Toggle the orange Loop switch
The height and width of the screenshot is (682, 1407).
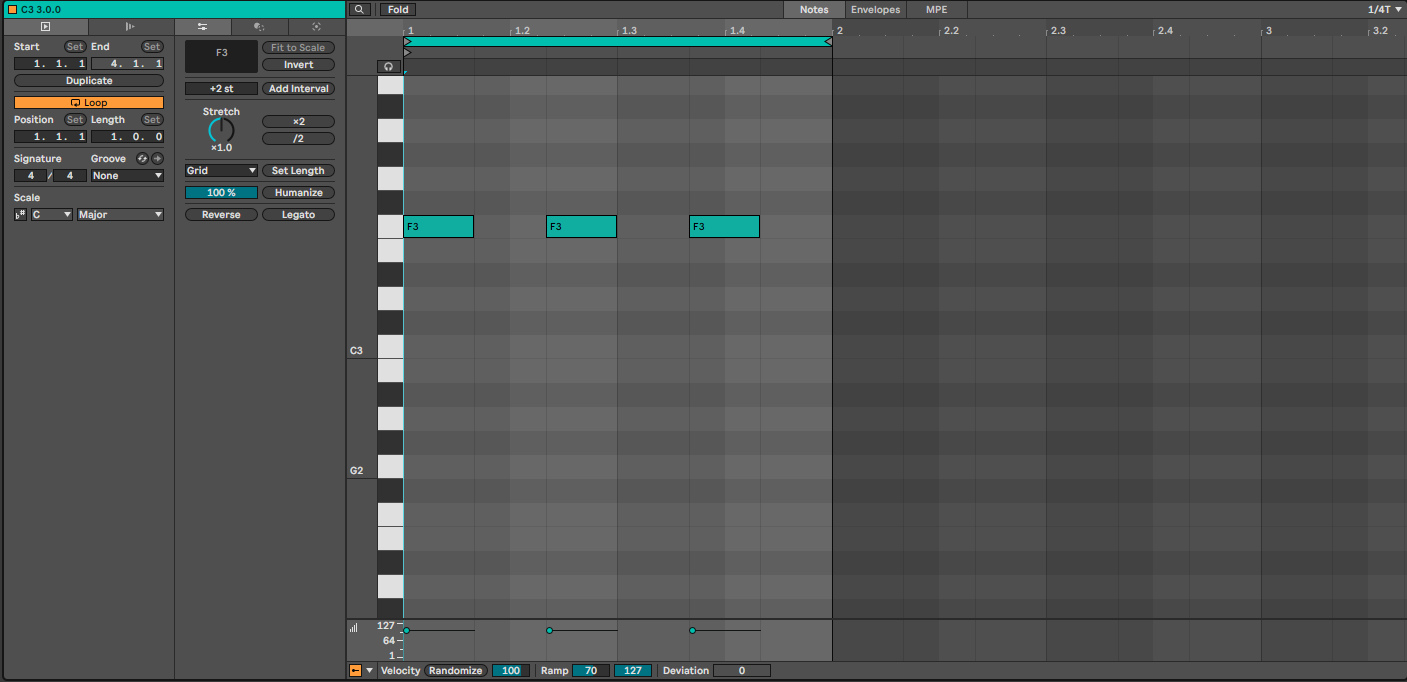click(x=89, y=103)
